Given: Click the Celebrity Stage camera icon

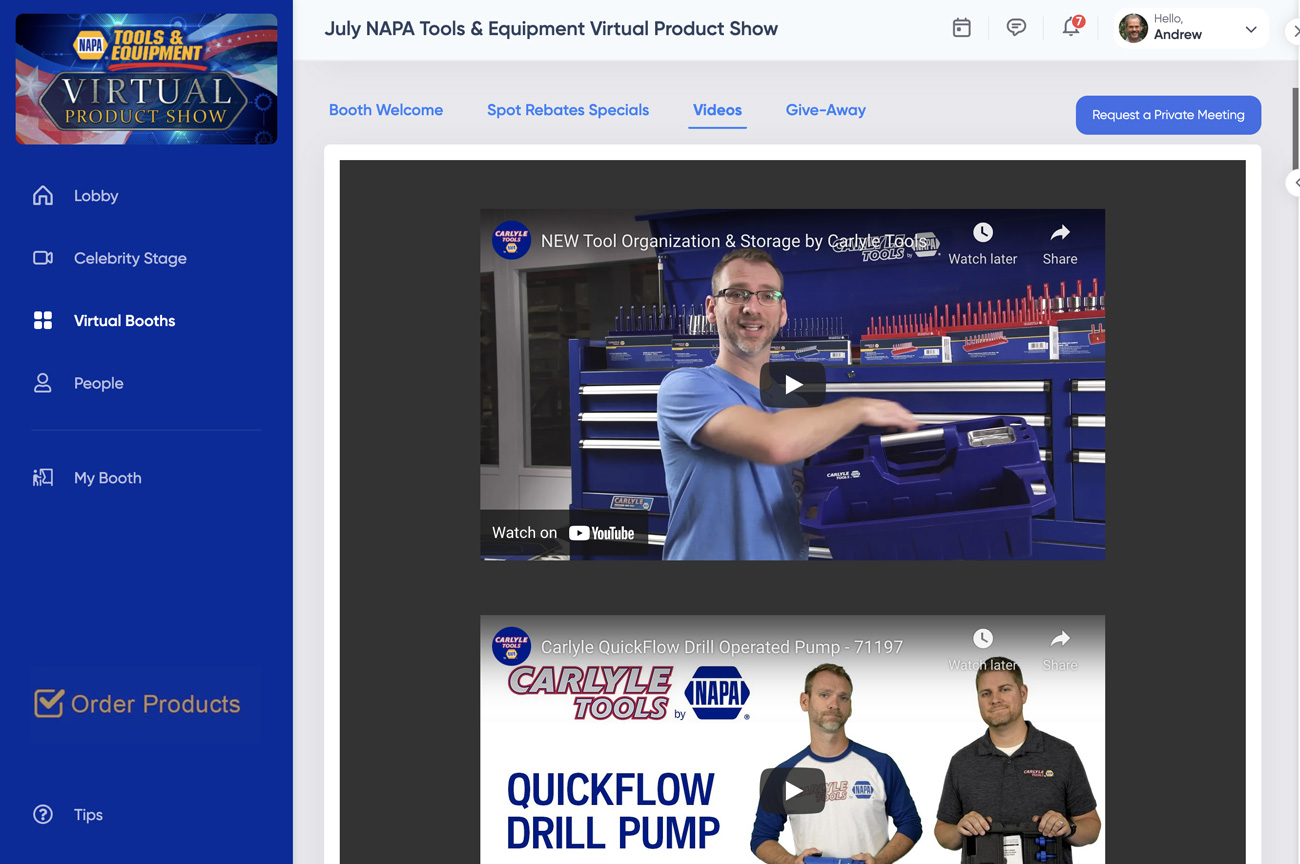Looking at the screenshot, I should (x=43, y=258).
